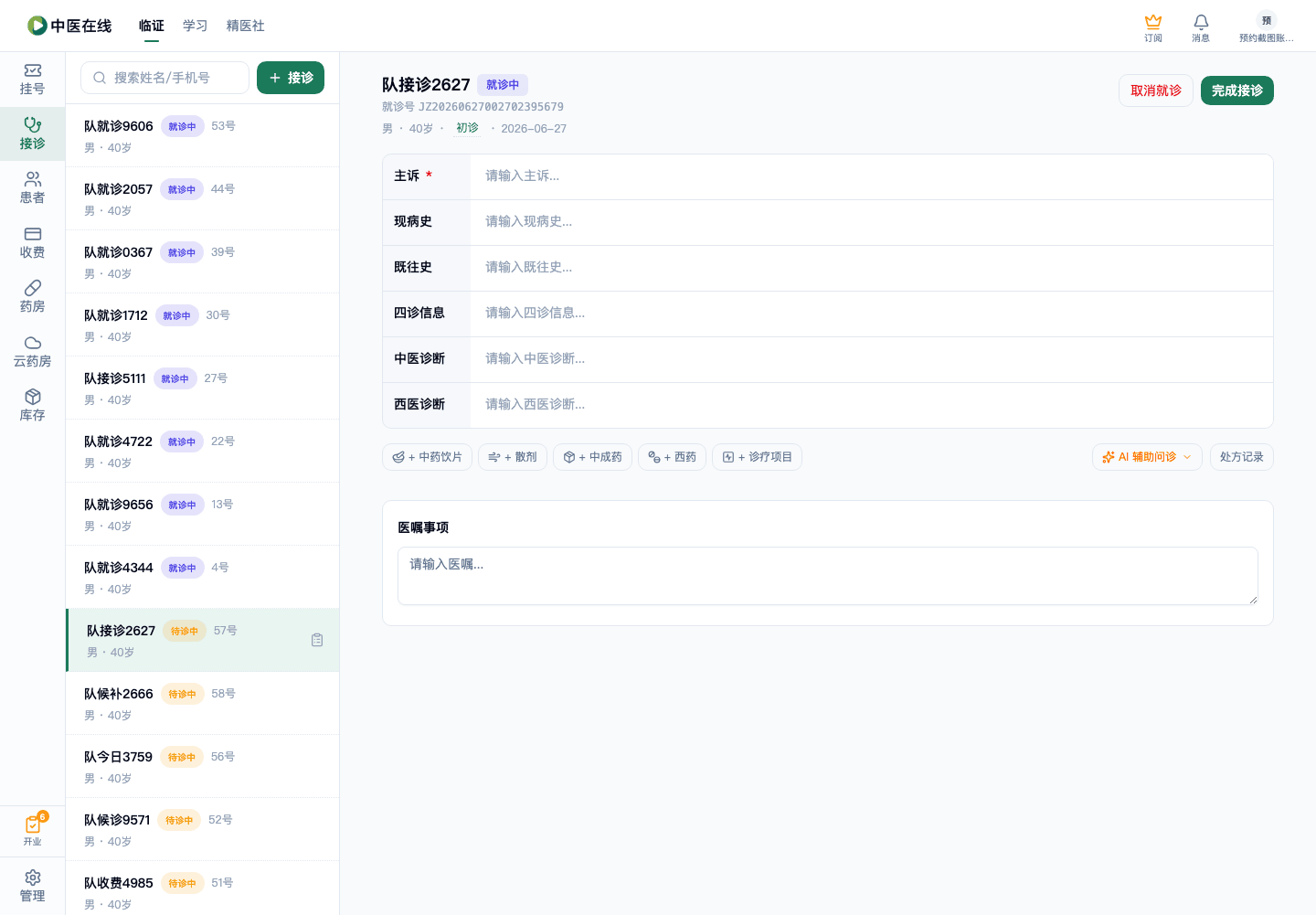Viewport: 1316px width, 915px height.
Task: Add a 中成药 prescription
Action: [x=592, y=457]
